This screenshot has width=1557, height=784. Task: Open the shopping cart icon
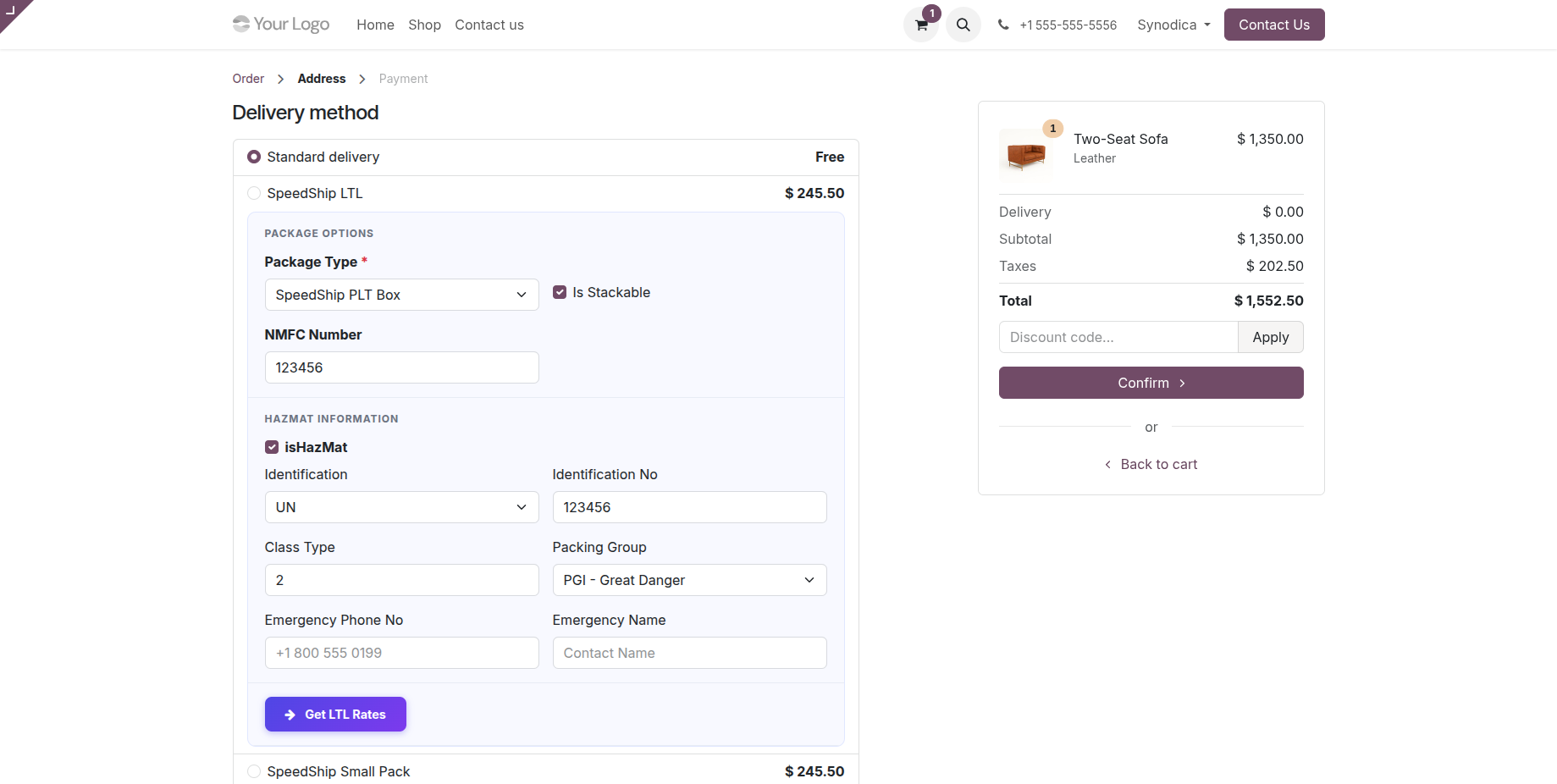pos(921,25)
